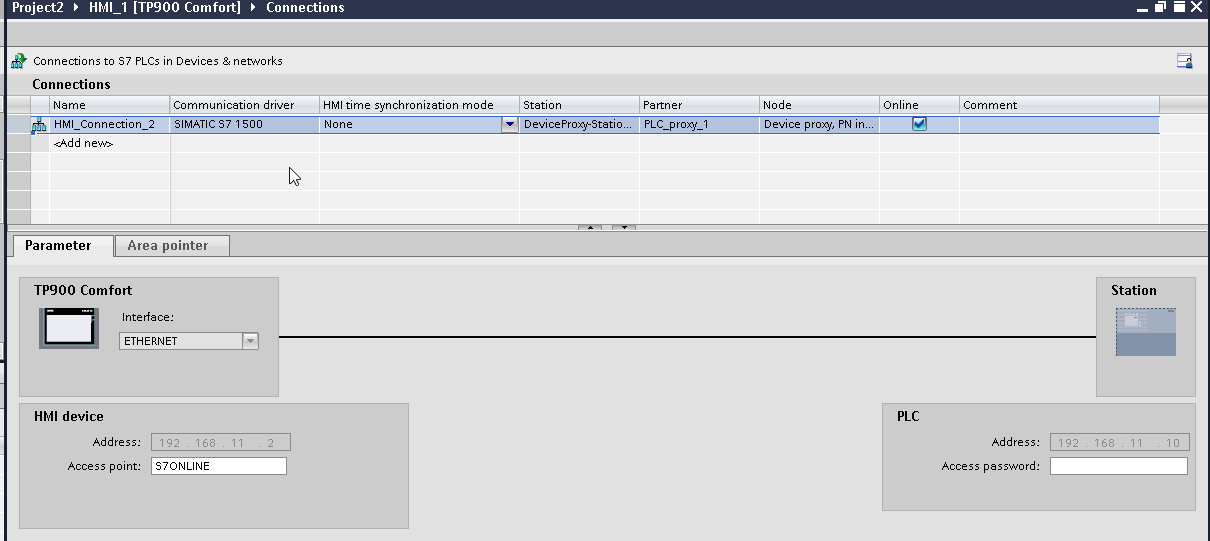Click the Connections to S7 PLCs network icon
This screenshot has height=541, width=1210.
click(19, 61)
